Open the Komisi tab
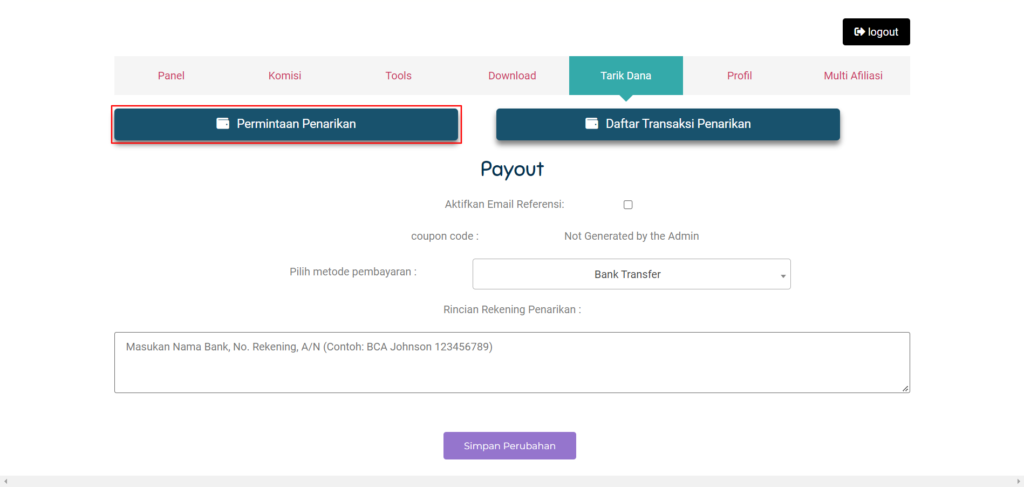1024x487 pixels. 284,76
